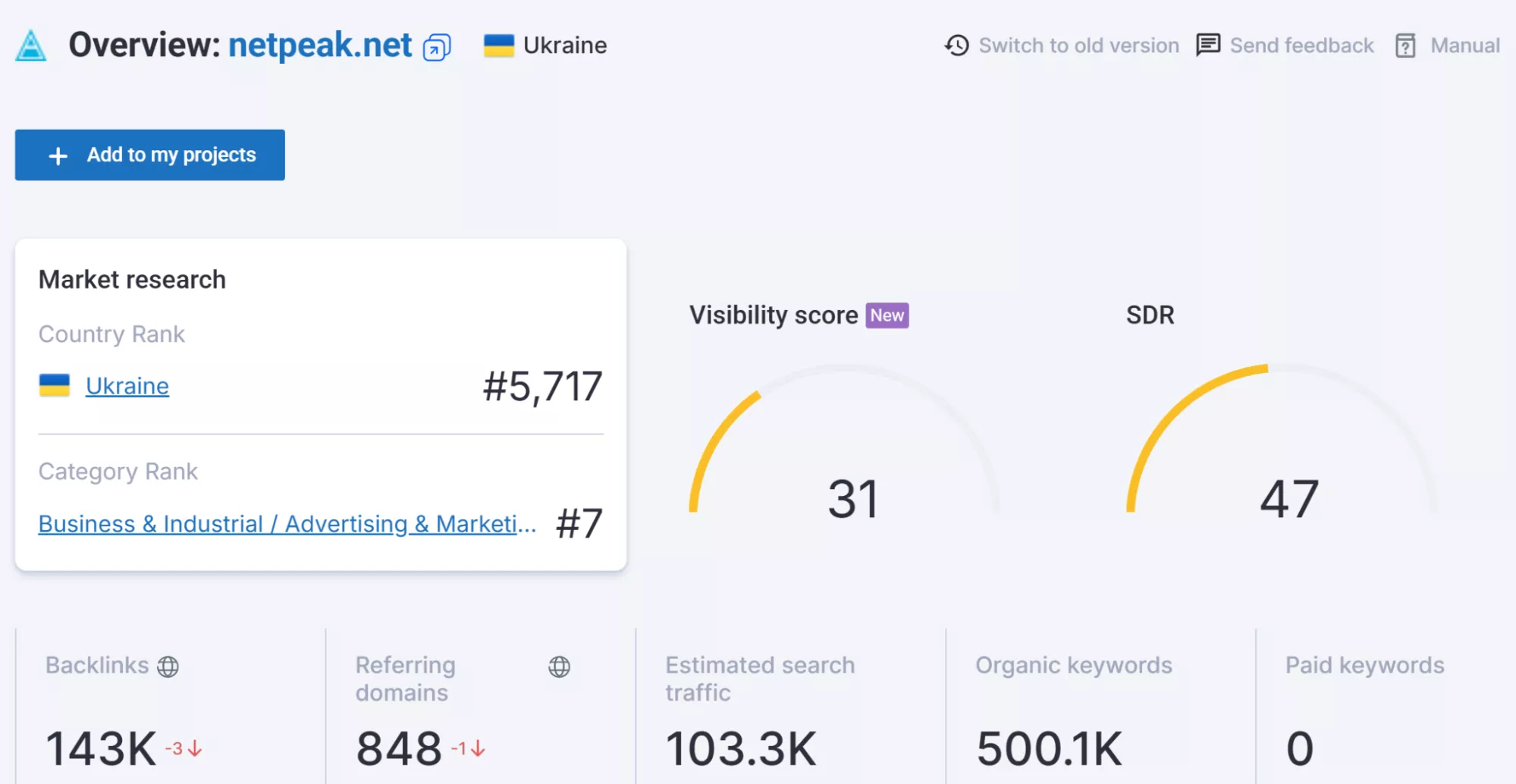Click the globe icon next to Referring domains

561,667
